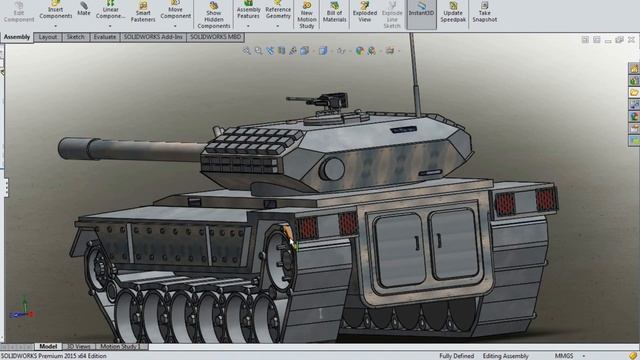Switch to the Evaluate tab
Viewport: 640px width, 360px height.
pos(105,37)
